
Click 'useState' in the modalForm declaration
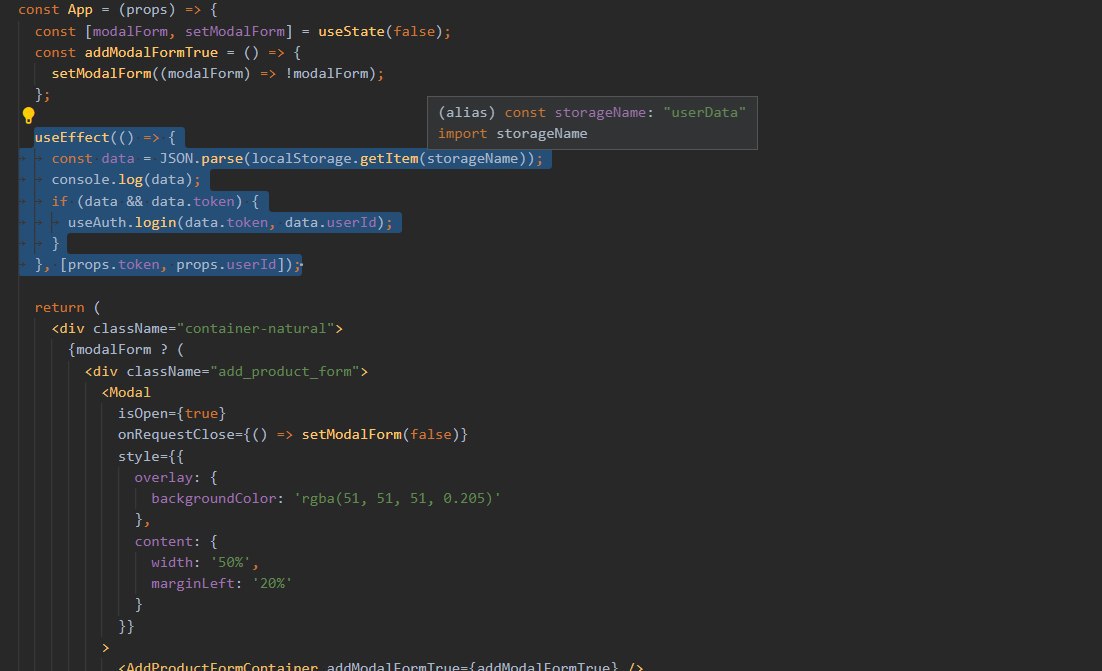coord(351,31)
